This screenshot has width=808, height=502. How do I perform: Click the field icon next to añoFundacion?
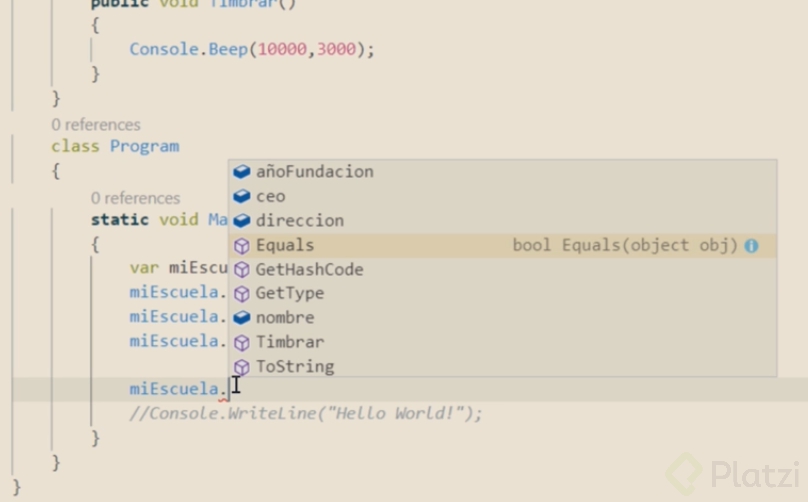[x=242, y=172]
